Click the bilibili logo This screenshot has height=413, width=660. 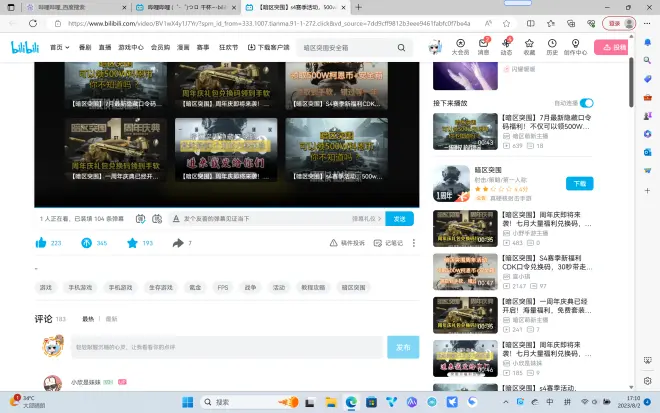point(25,47)
